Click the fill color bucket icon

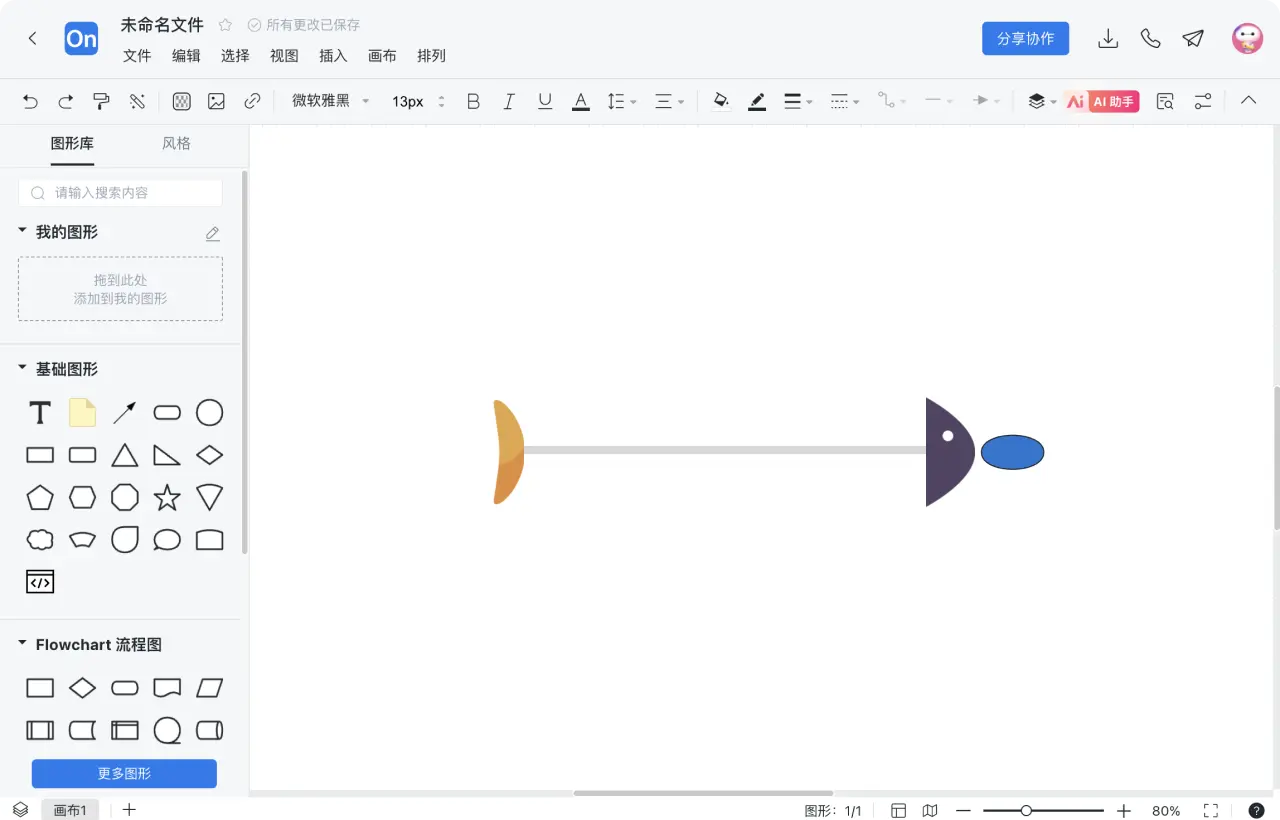pos(721,101)
